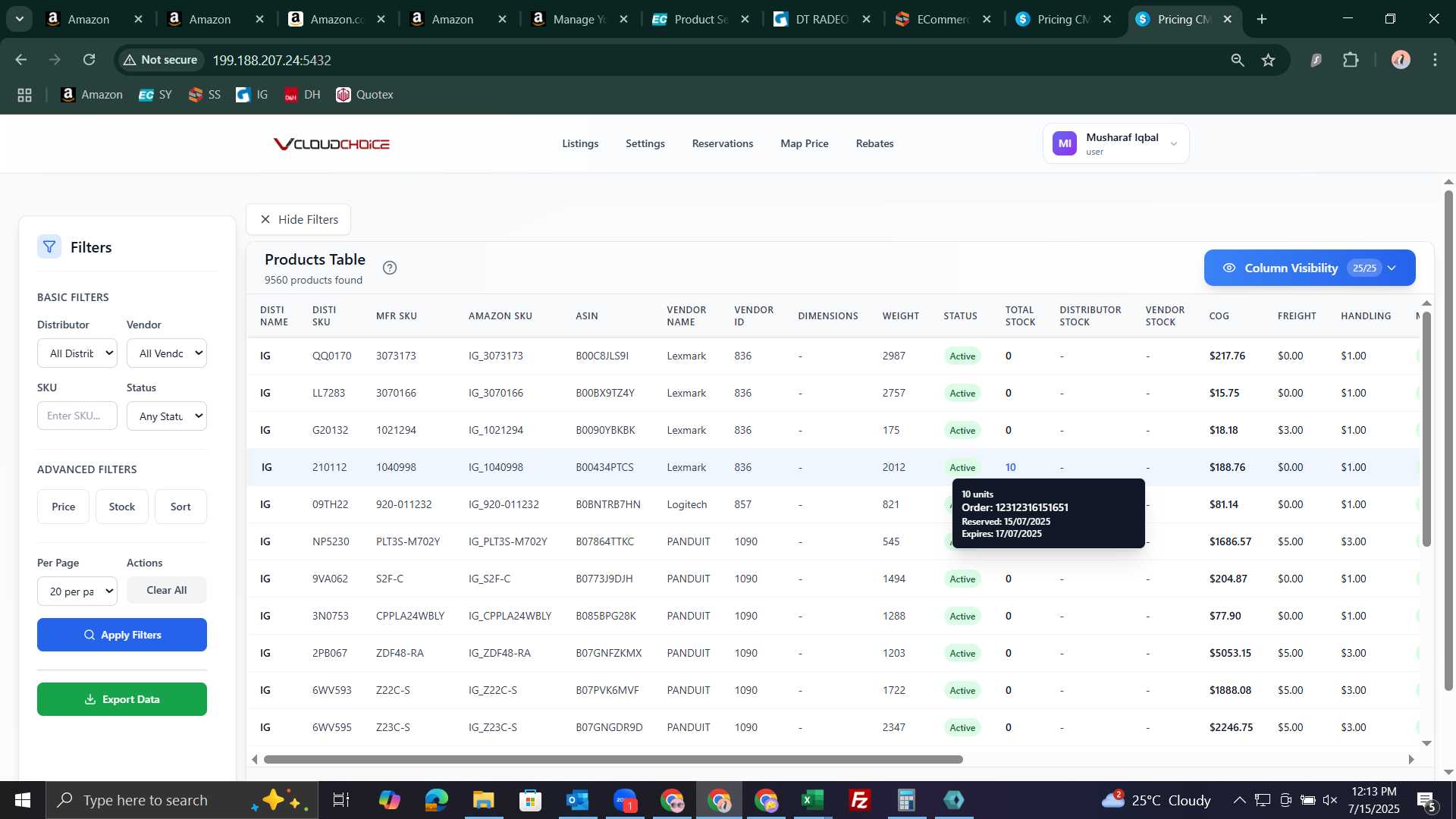Viewport: 1456px width, 819px height.
Task: Expand the Column Visibility dropdown
Action: coord(1310,268)
